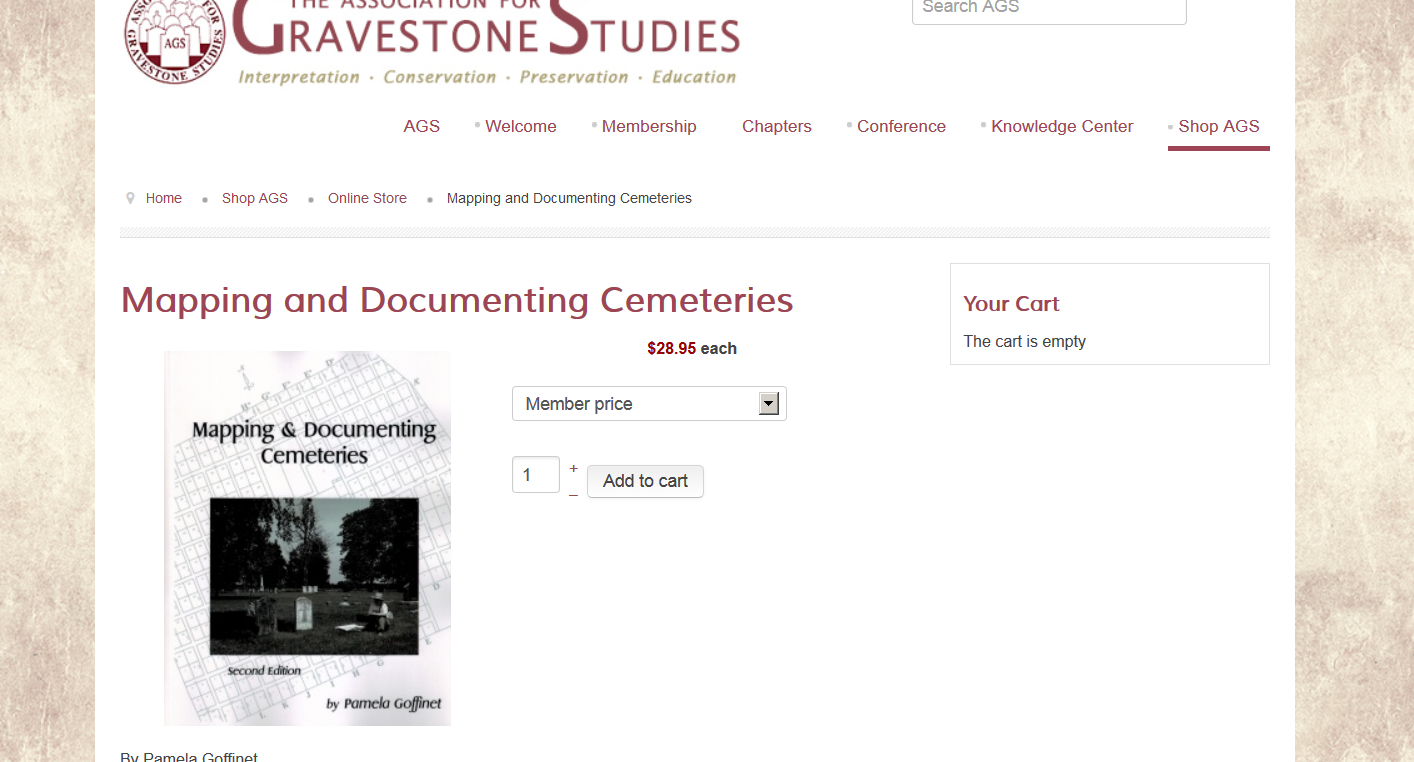Click the $28.95 price text
The width and height of the screenshot is (1414, 762).
[x=672, y=348]
